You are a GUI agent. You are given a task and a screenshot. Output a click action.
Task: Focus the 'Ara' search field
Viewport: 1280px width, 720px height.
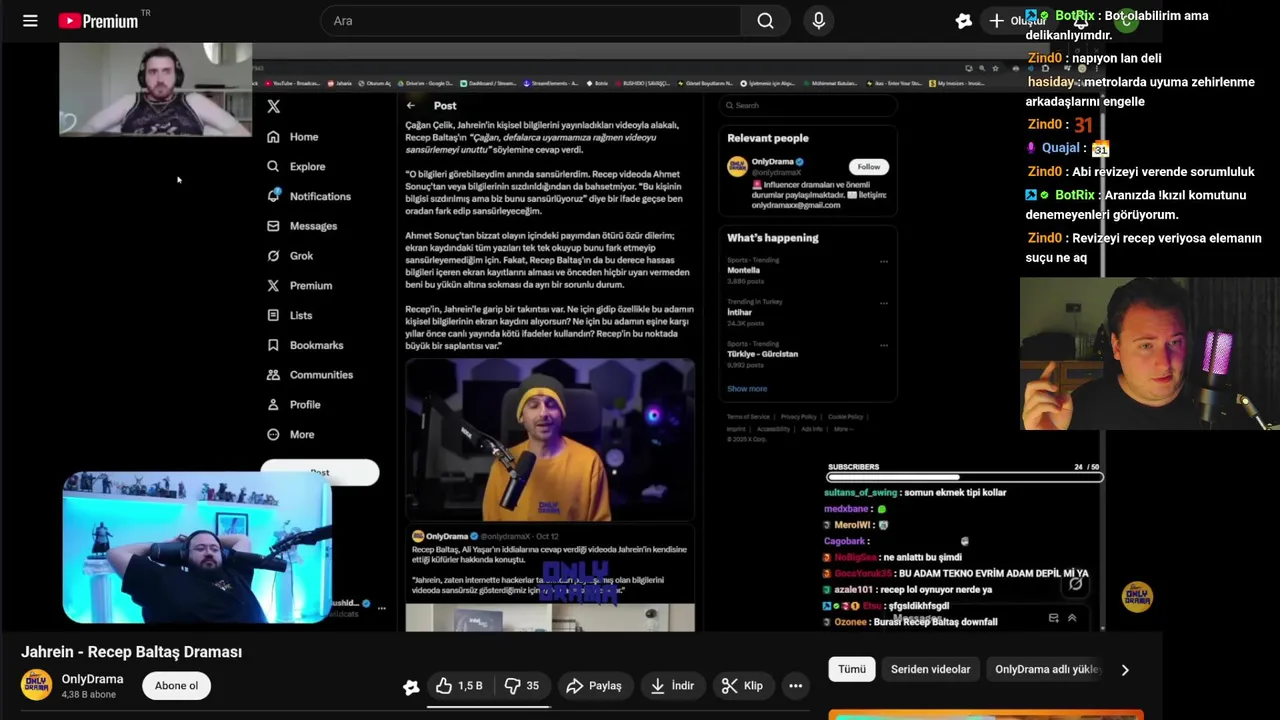(x=531, y=21)
